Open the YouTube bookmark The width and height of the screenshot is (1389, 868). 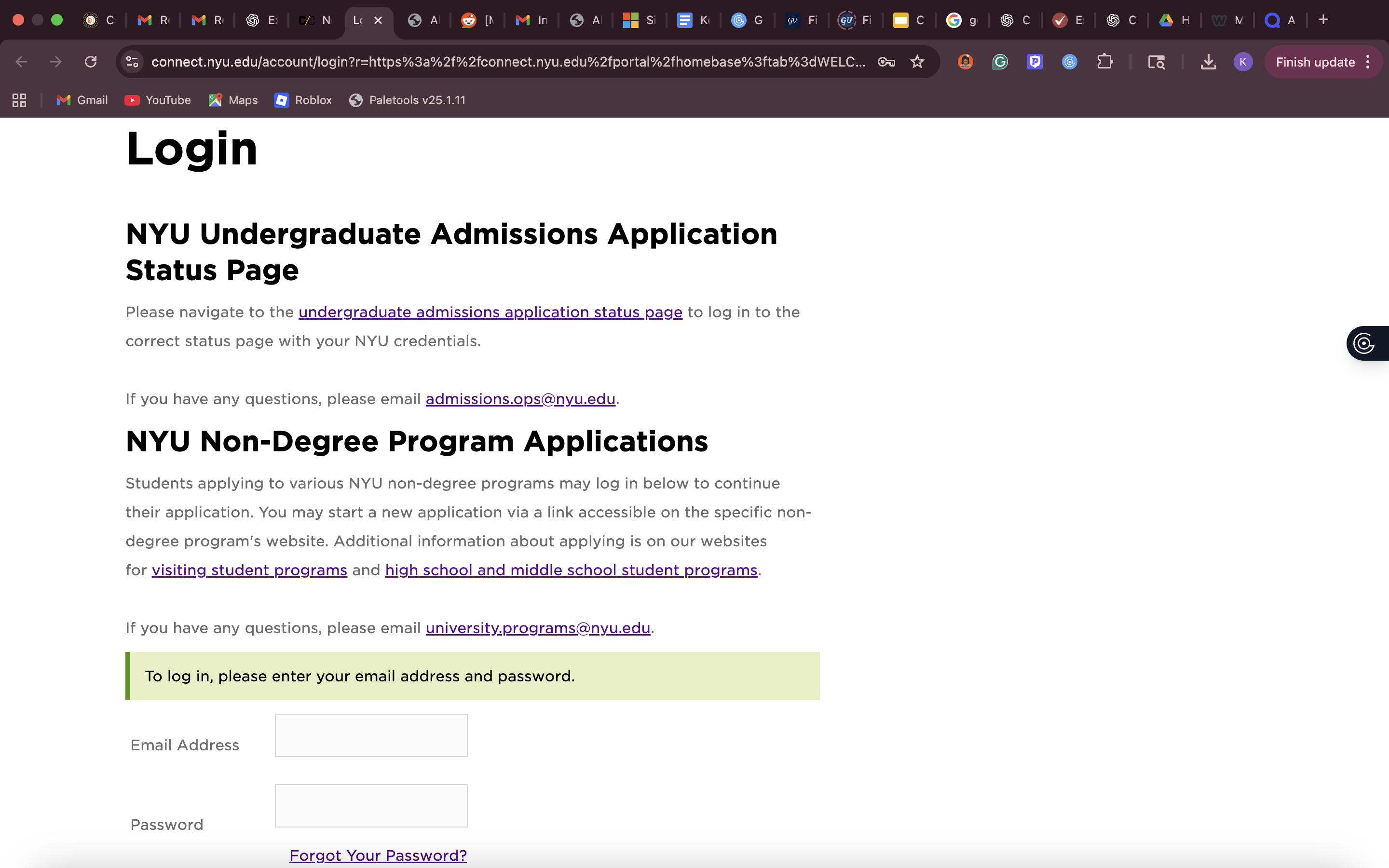tap(158, 100)
